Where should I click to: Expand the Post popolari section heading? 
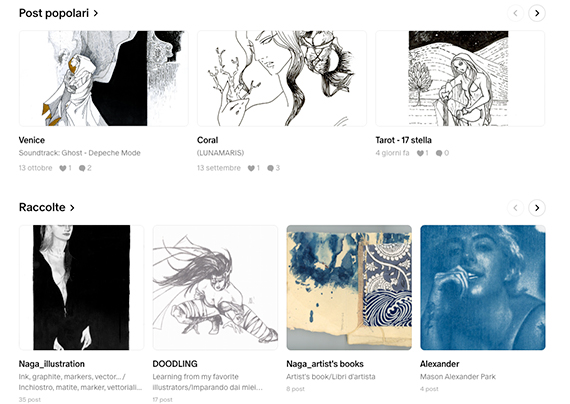pos(59,13)
